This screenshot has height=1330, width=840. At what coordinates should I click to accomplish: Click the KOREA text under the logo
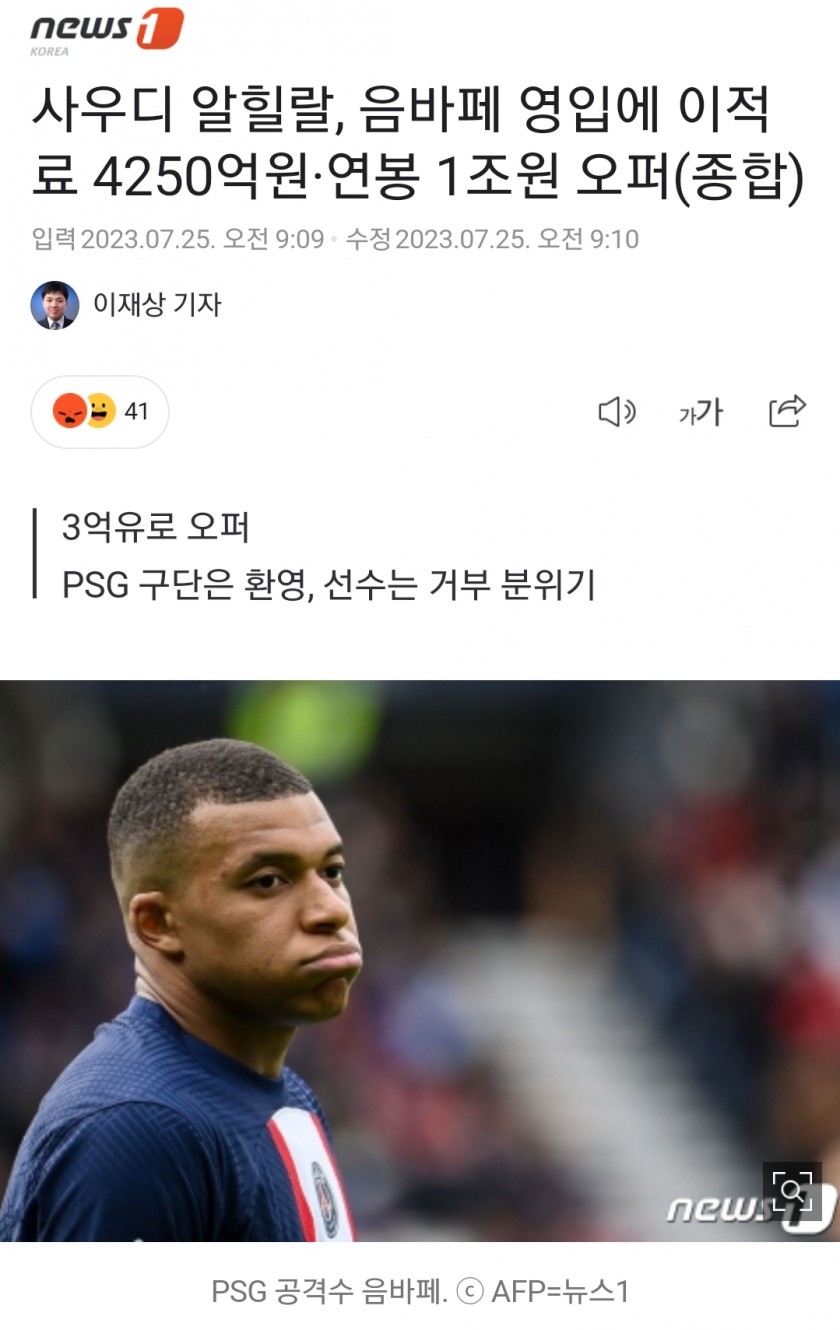pyautogui.click(x=50, y=51)
